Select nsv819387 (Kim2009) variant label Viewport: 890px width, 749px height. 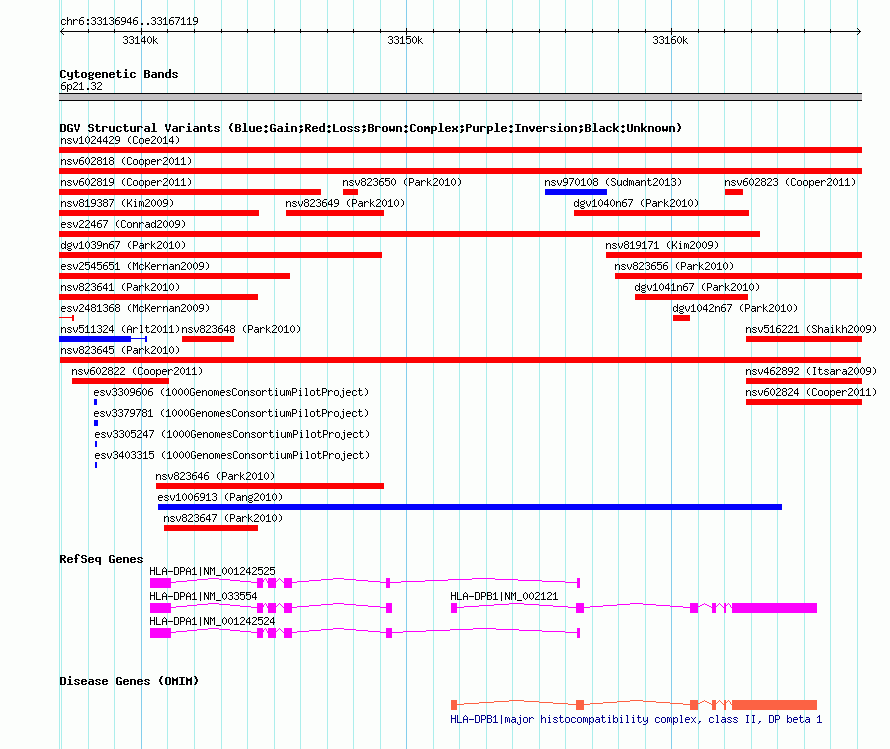(117, 203)
